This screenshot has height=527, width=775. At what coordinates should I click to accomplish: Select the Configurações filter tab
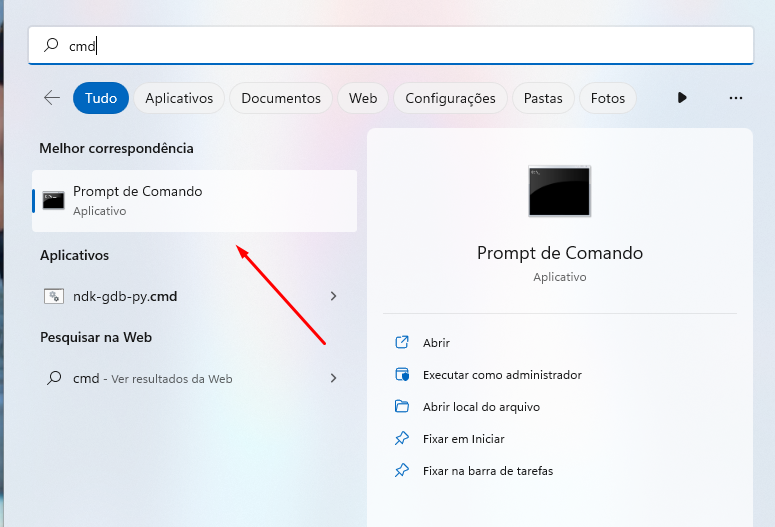(450, 98)
